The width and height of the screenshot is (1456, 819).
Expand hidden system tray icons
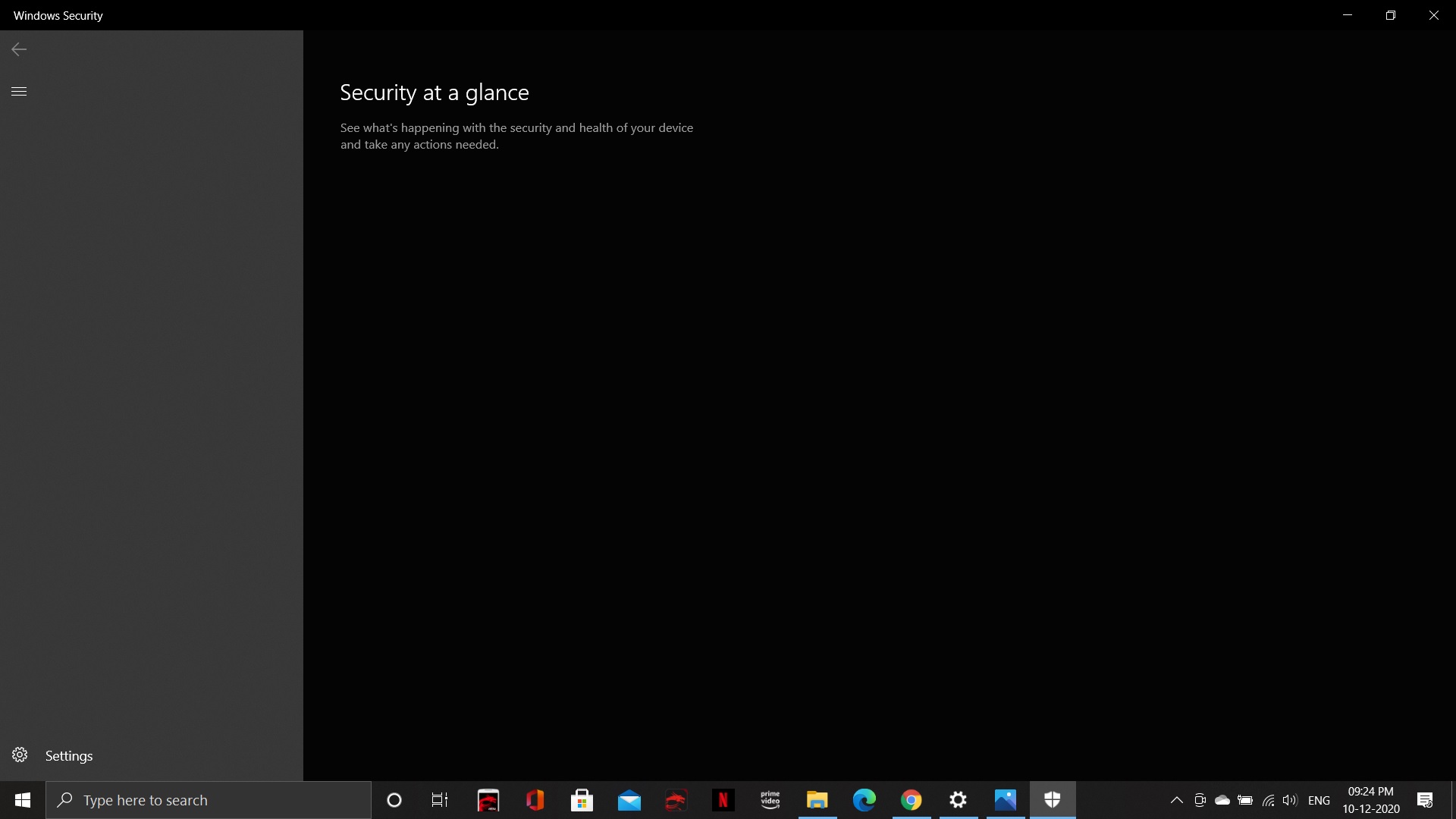[x=1176, y=800]
